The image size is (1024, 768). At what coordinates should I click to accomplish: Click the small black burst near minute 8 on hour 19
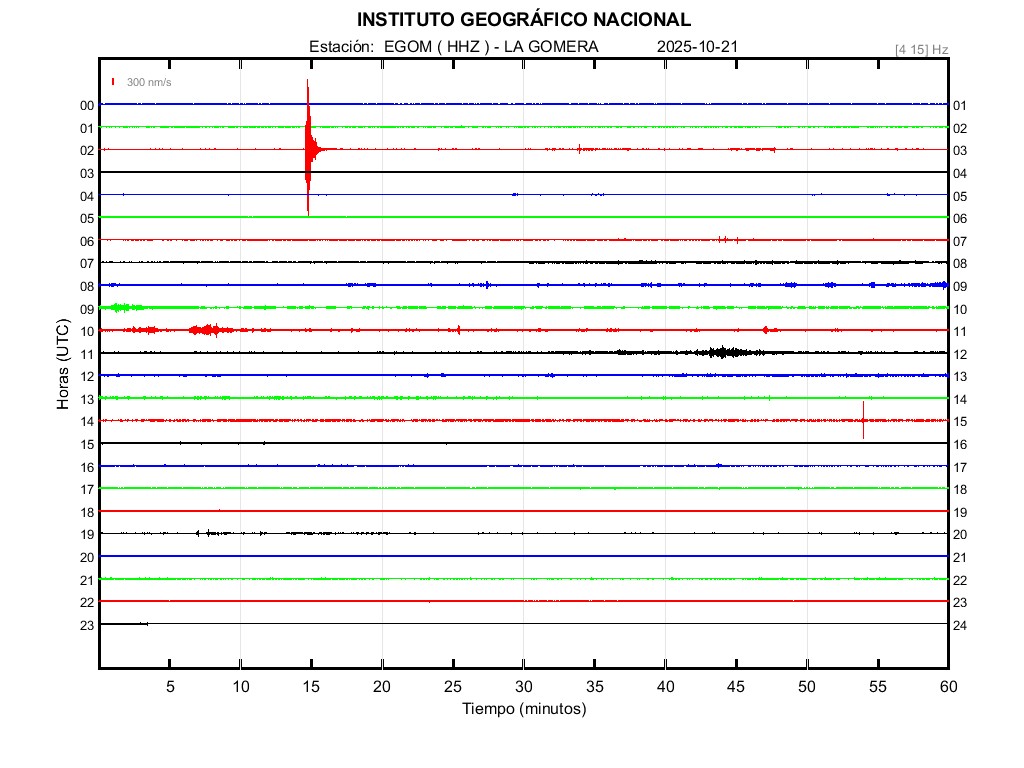[209, 533]
